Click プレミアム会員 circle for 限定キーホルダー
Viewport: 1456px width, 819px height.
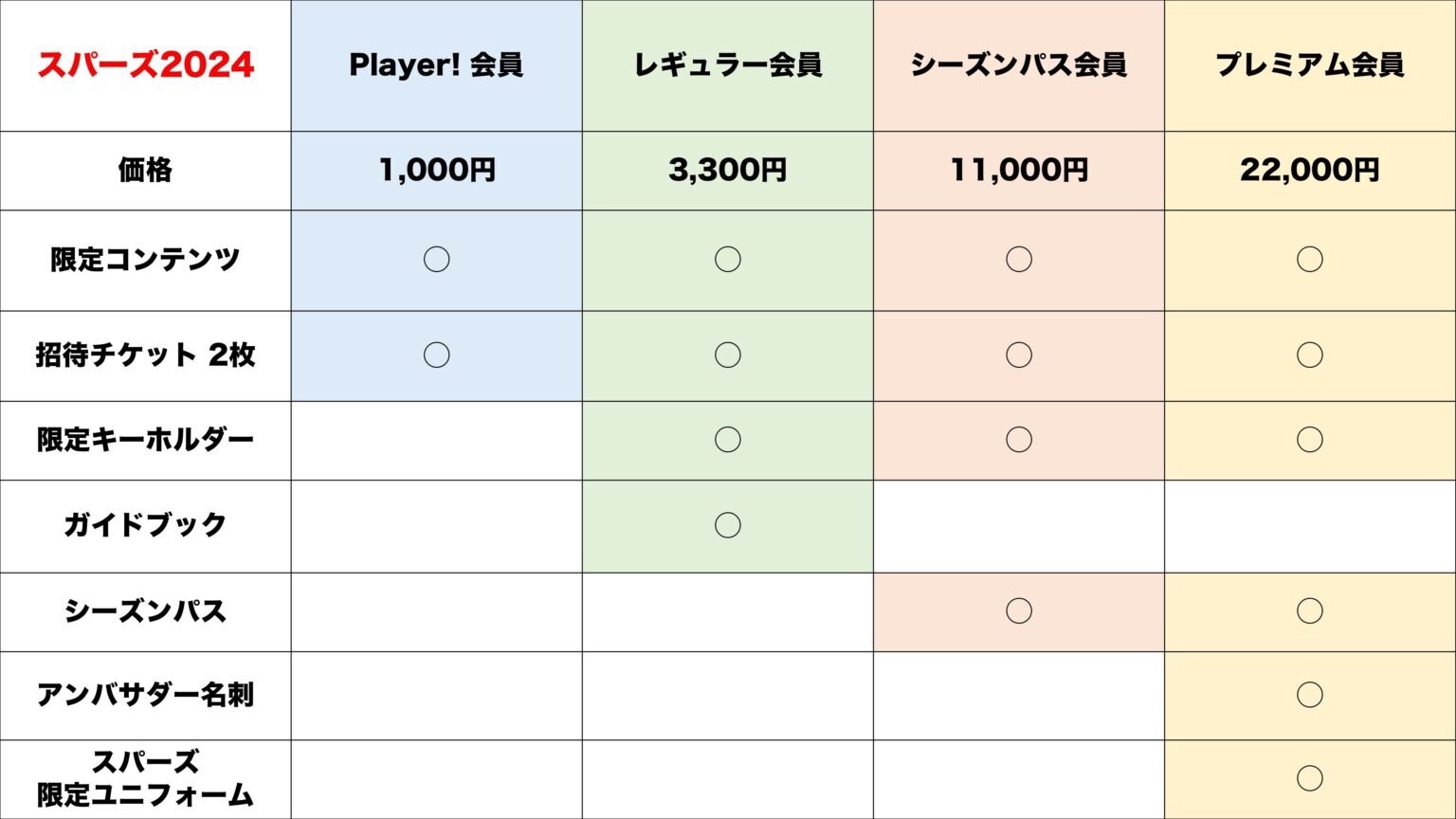(x=1309, y=439)
